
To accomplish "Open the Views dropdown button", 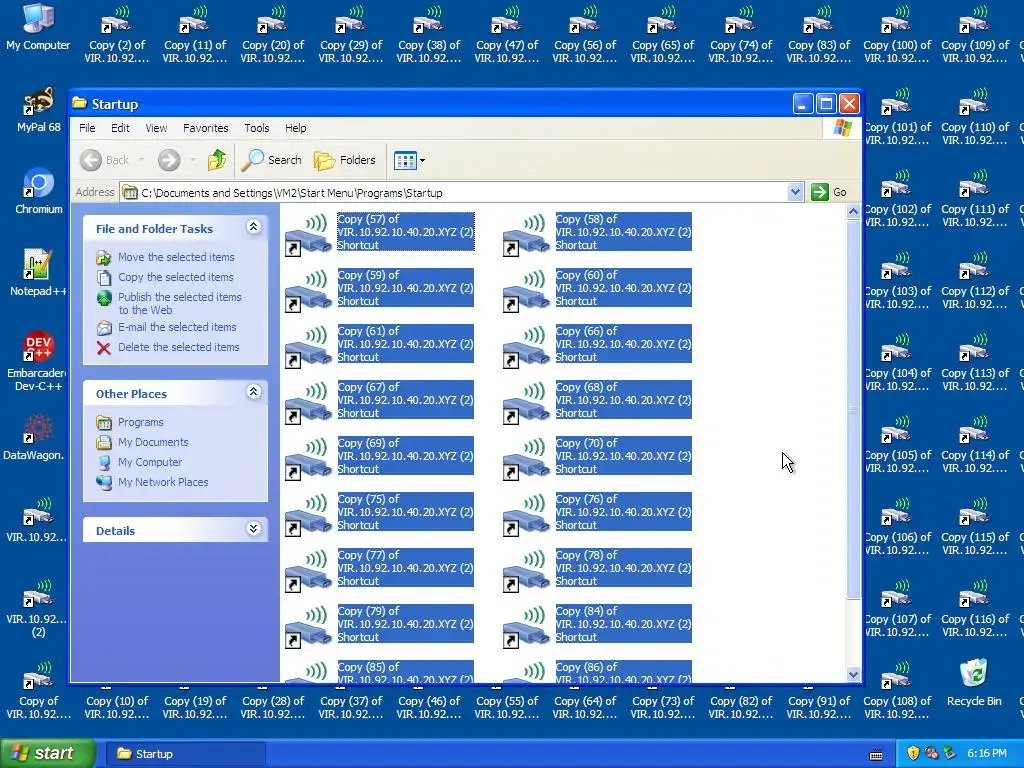I will click(409, 160).
